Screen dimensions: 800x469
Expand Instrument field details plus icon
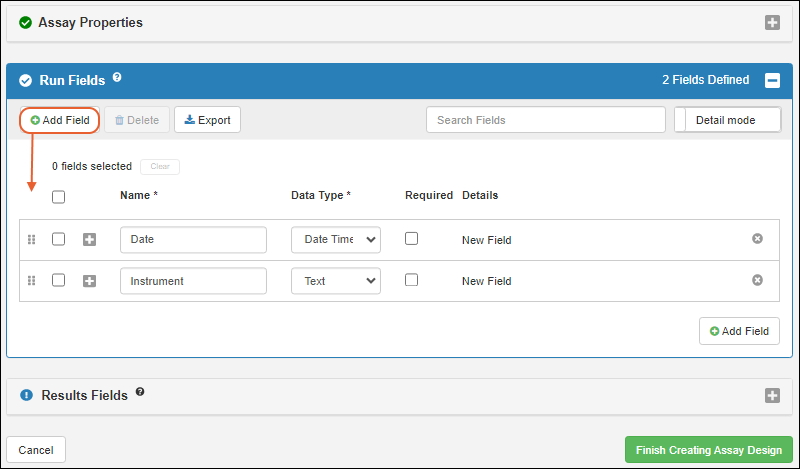[89, 281]
